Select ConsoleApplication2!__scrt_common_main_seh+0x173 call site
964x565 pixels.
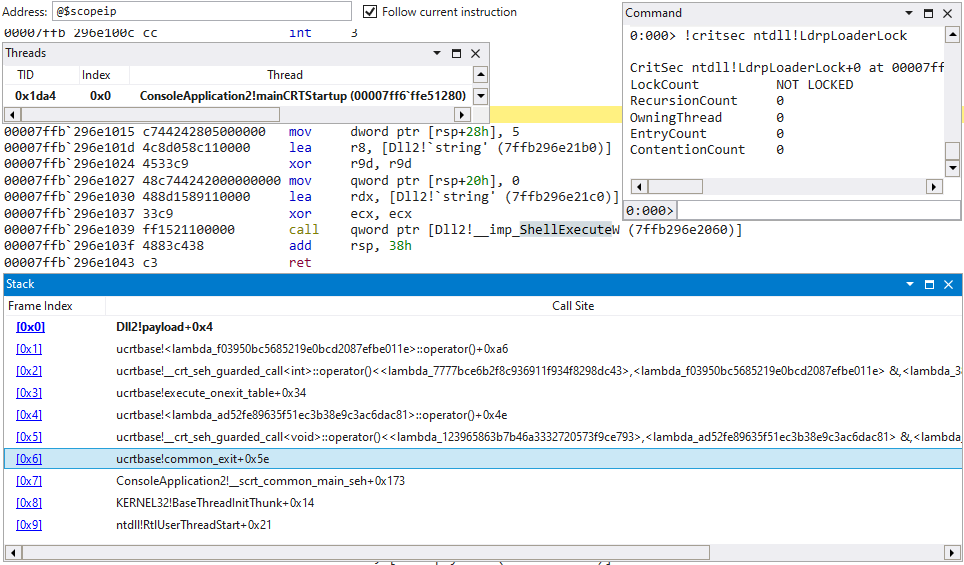[x=260, y=481]
